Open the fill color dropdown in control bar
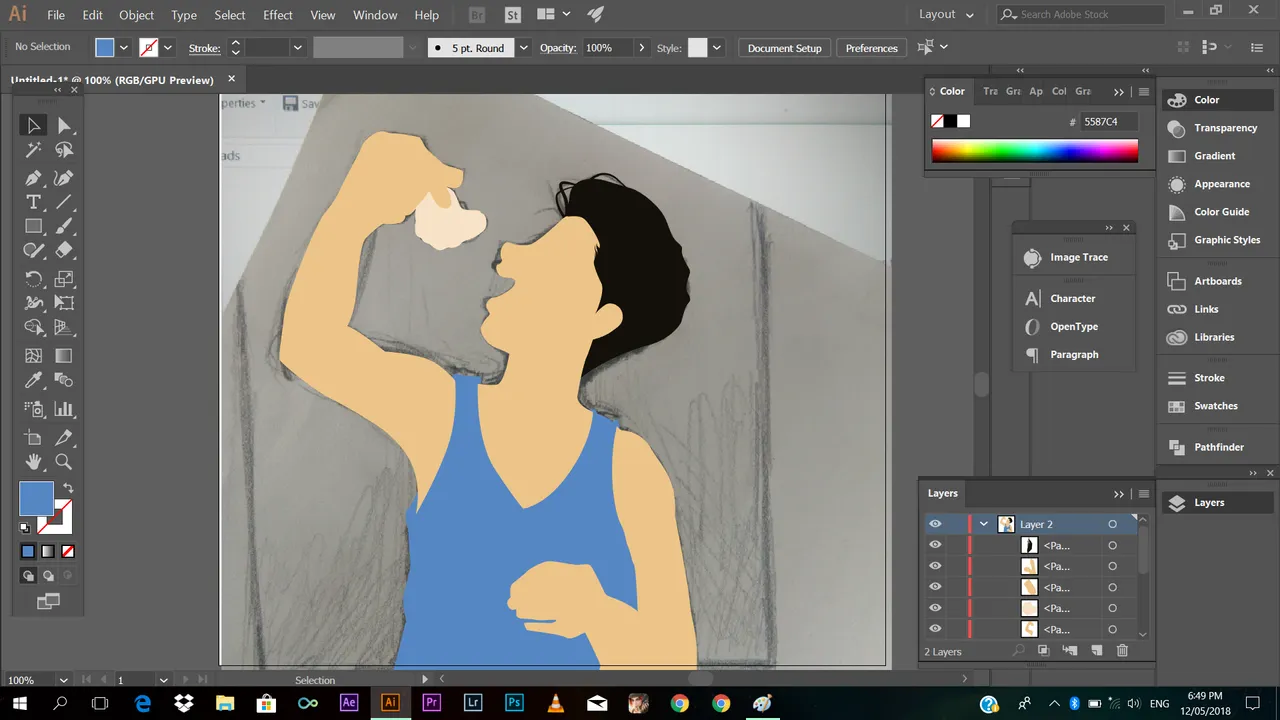Image resolution: width=1280 pixels, height=720 pixels. point(124,48)
